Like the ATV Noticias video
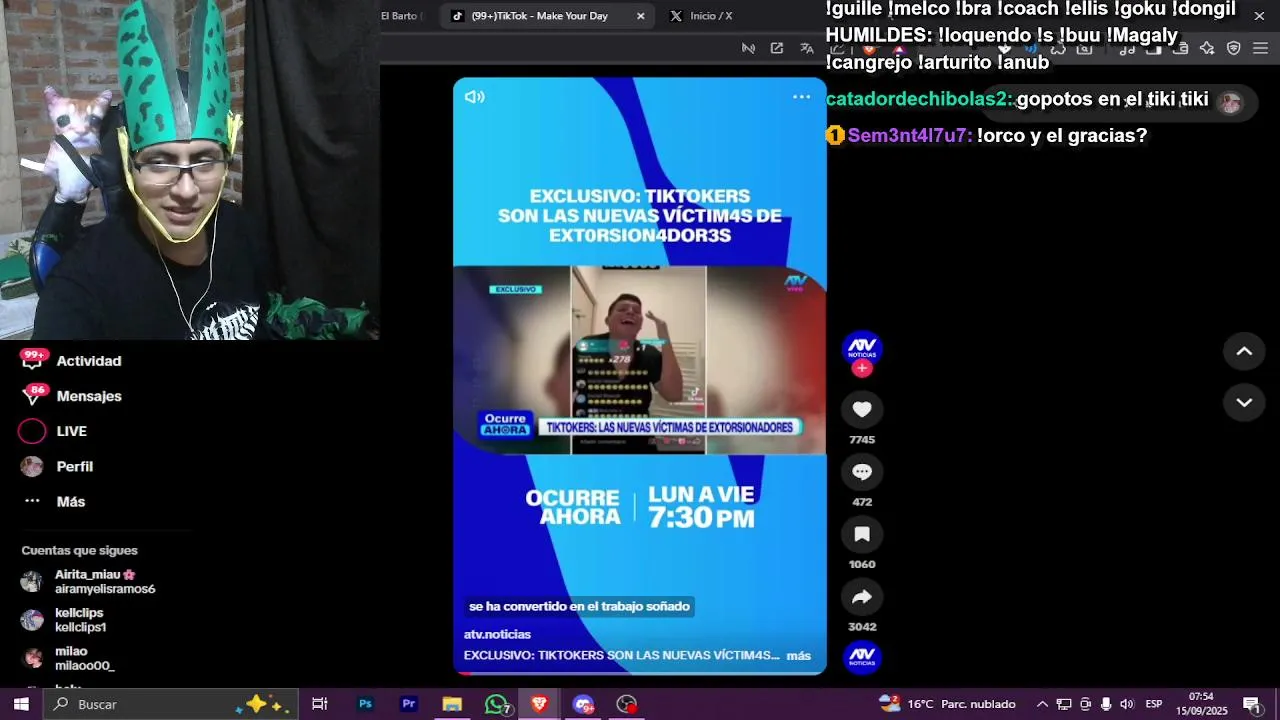Viewport: 1280px width, 720px height. click(862, 409)
